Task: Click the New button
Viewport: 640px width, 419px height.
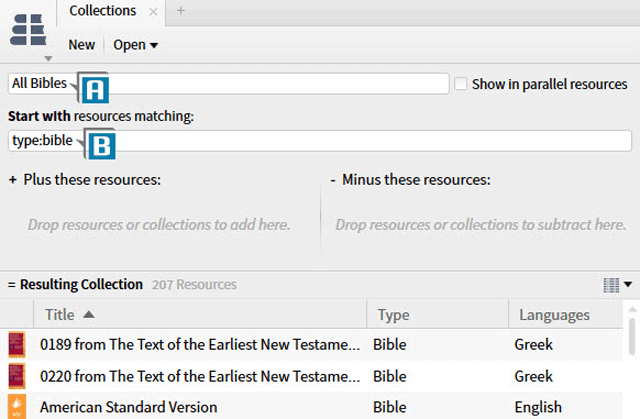Action: (x=82, y=45)
